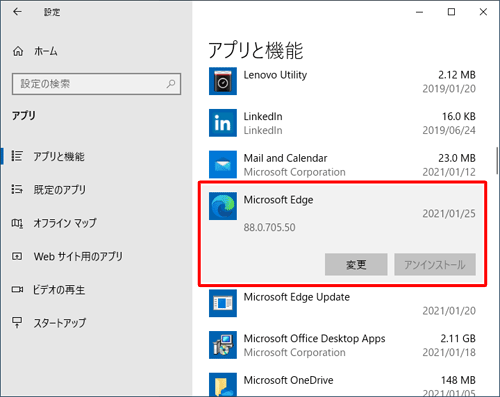This screenshot has height=397, width=500.
Task: Click the date 2021/01/25
Action: click(x=449, y=214)
